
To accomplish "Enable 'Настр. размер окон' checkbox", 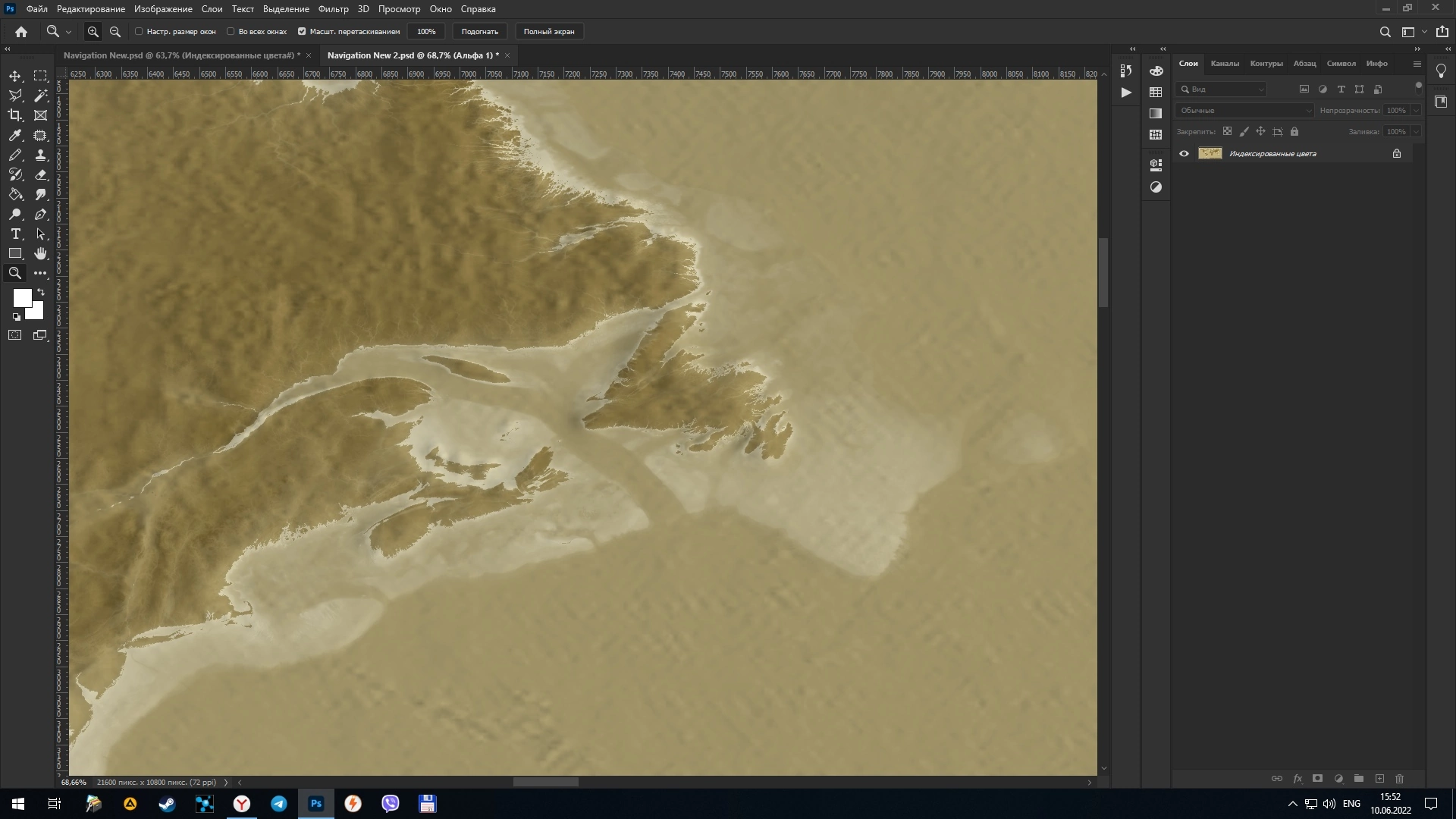I will pos(139,32).
